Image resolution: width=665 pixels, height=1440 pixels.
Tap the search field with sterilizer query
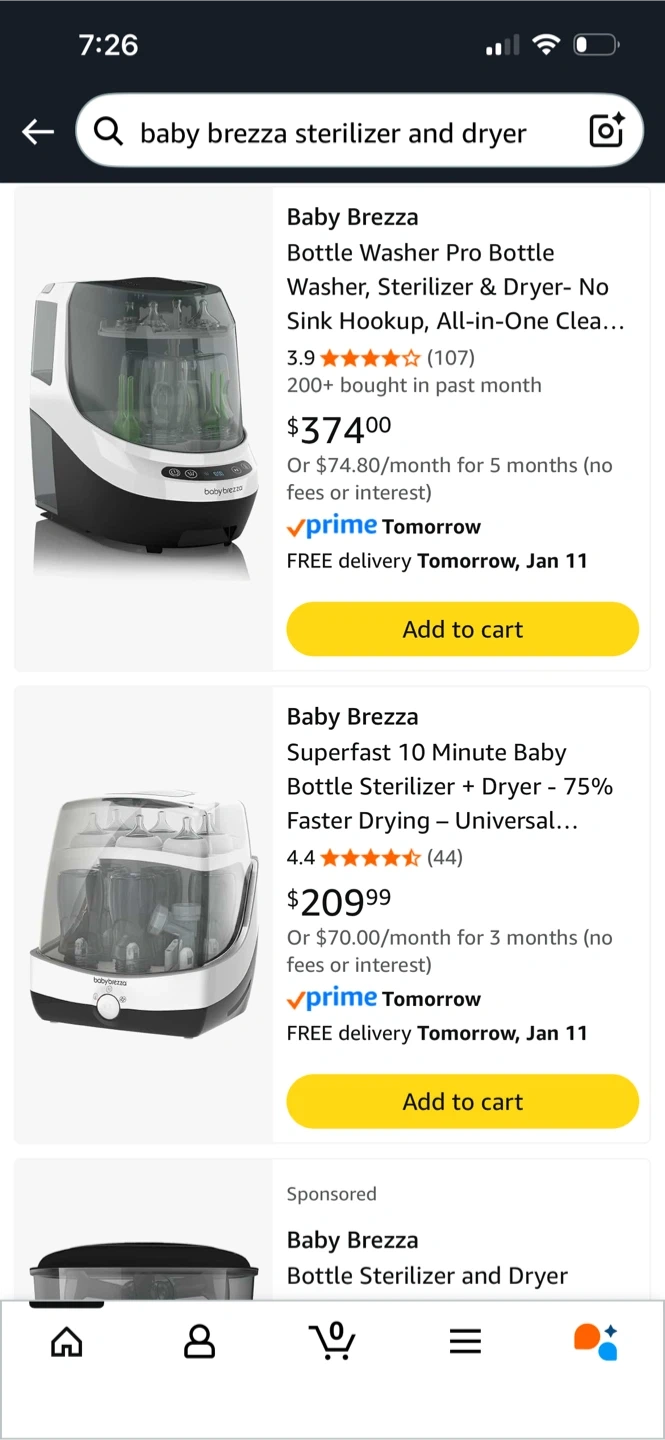(340, 133)
